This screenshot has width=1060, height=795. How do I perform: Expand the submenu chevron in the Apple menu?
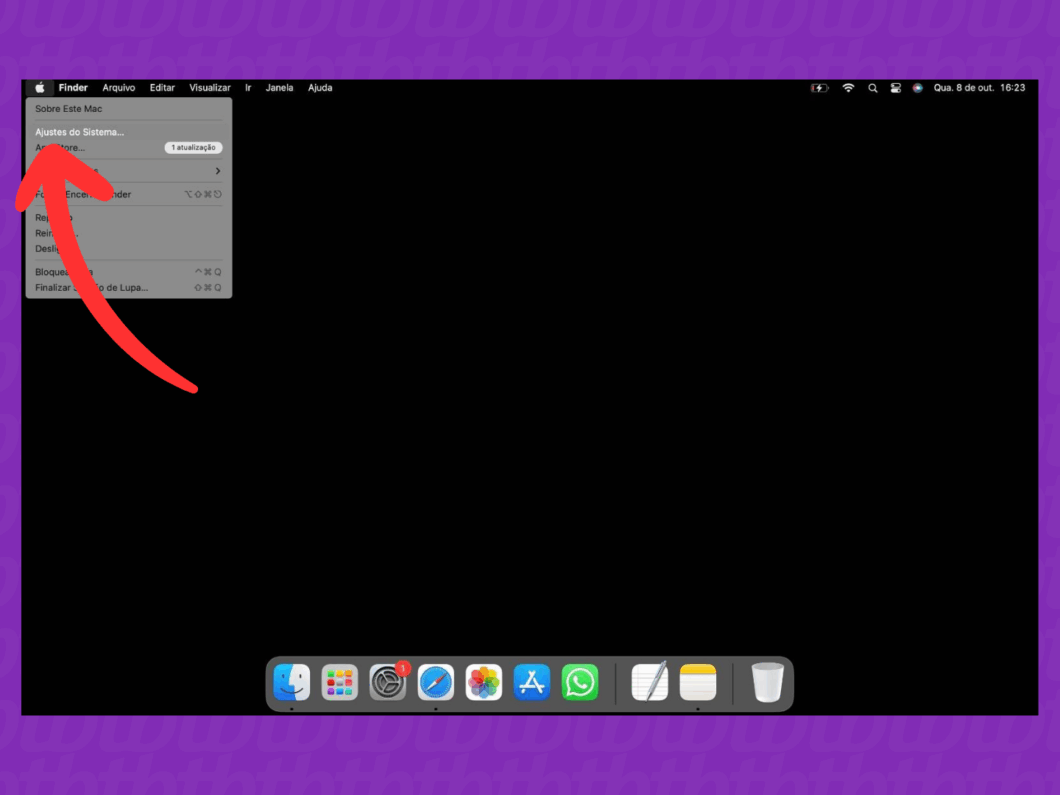218,171
